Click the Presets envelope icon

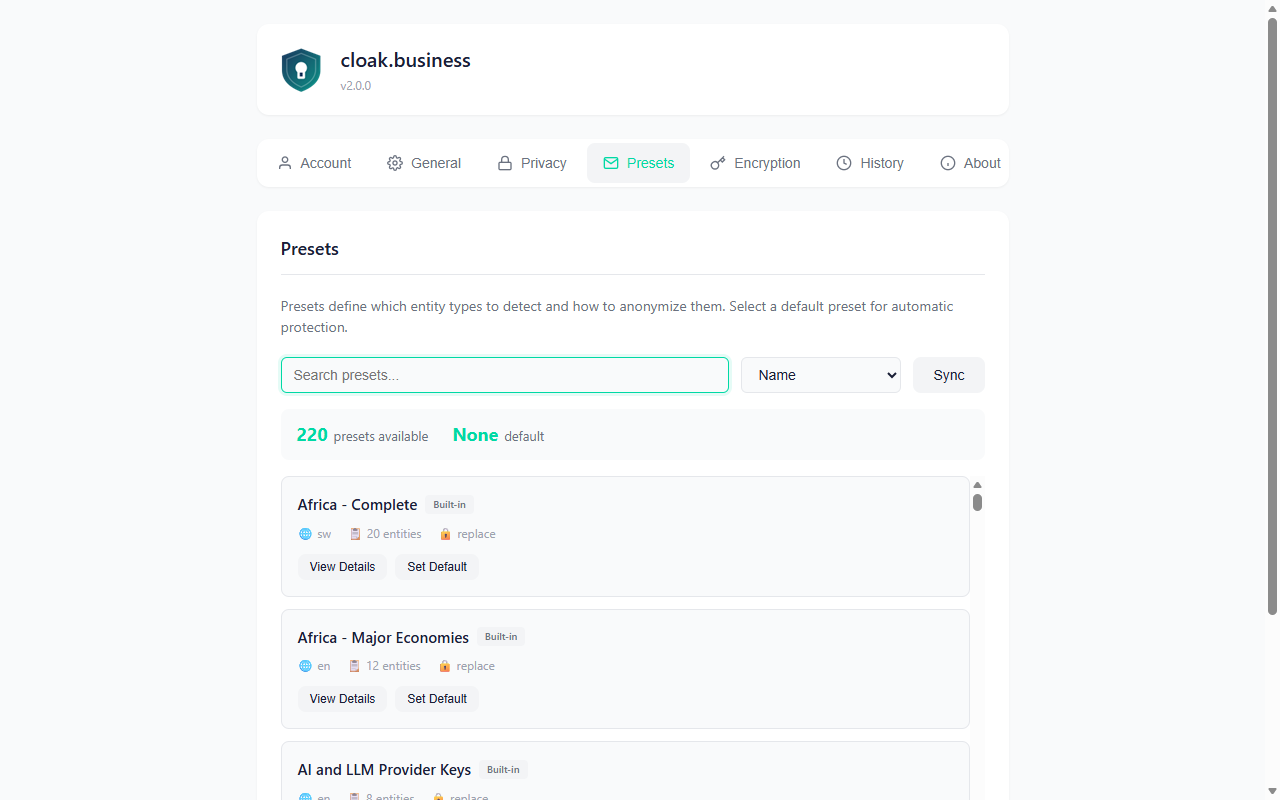click(x=611, y=163)
